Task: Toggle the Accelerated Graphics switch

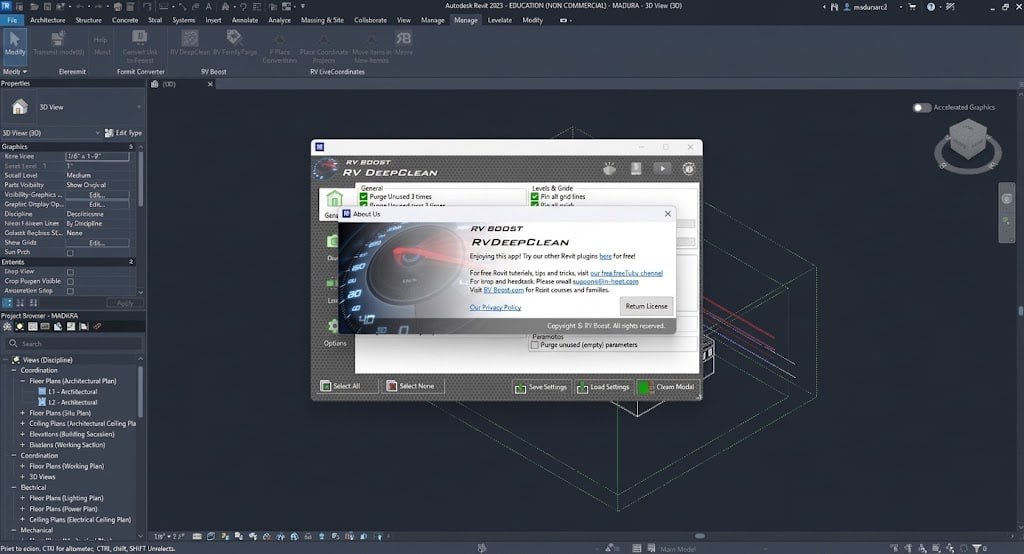Action: tap(921, 107)
